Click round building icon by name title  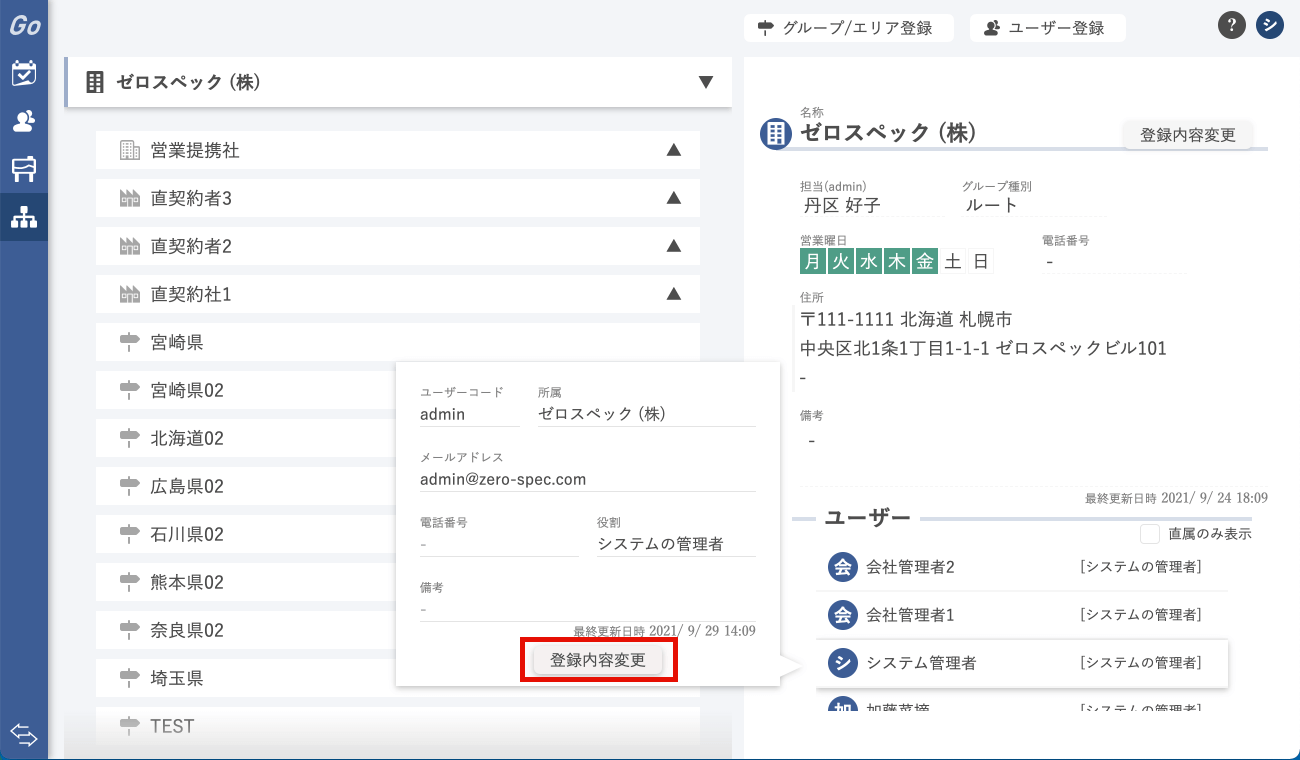point(776,134)
